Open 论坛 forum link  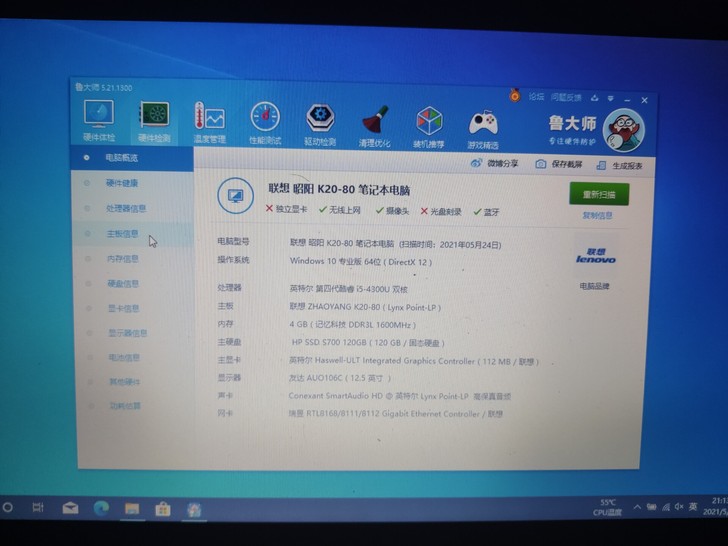click(536, 97)
